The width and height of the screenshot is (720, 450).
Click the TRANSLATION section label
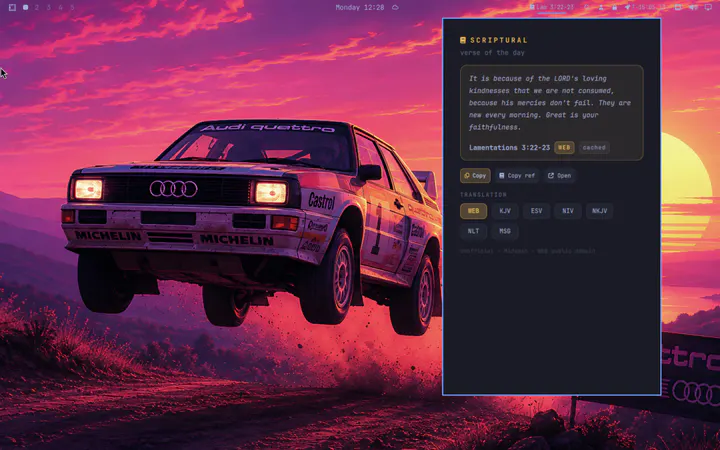(x=483, y=195)
